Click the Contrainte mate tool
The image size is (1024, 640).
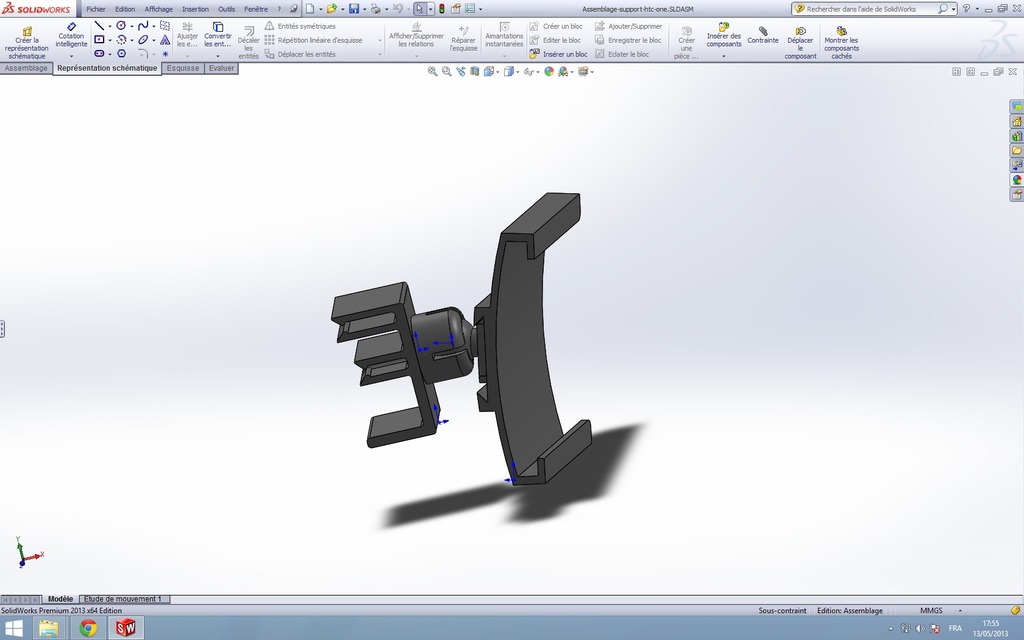(x=763, y=35)
